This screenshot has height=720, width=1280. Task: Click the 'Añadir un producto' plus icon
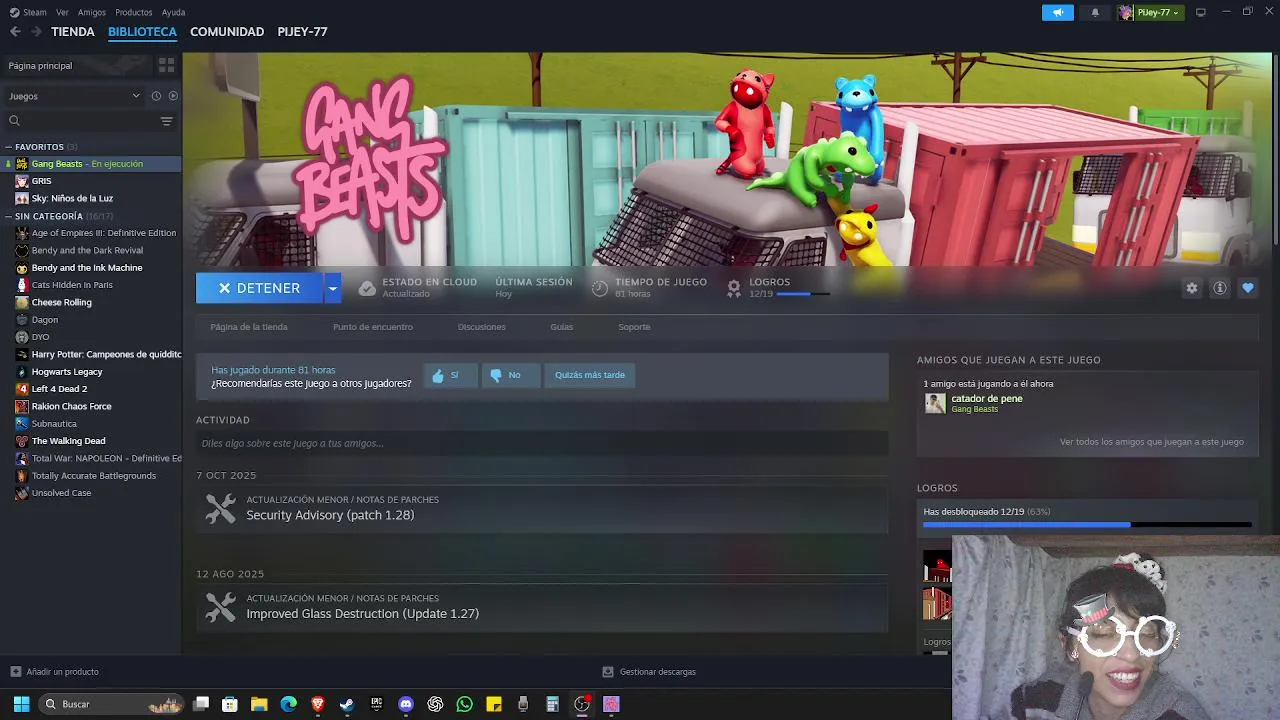(x=15, y=672)
